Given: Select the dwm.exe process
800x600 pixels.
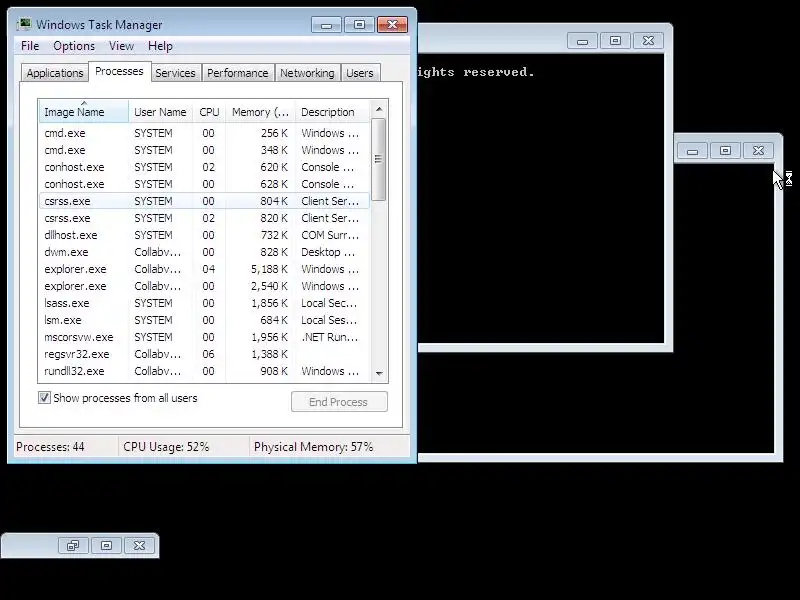Looking at the screenshot, I should click(x=204, y=252).
